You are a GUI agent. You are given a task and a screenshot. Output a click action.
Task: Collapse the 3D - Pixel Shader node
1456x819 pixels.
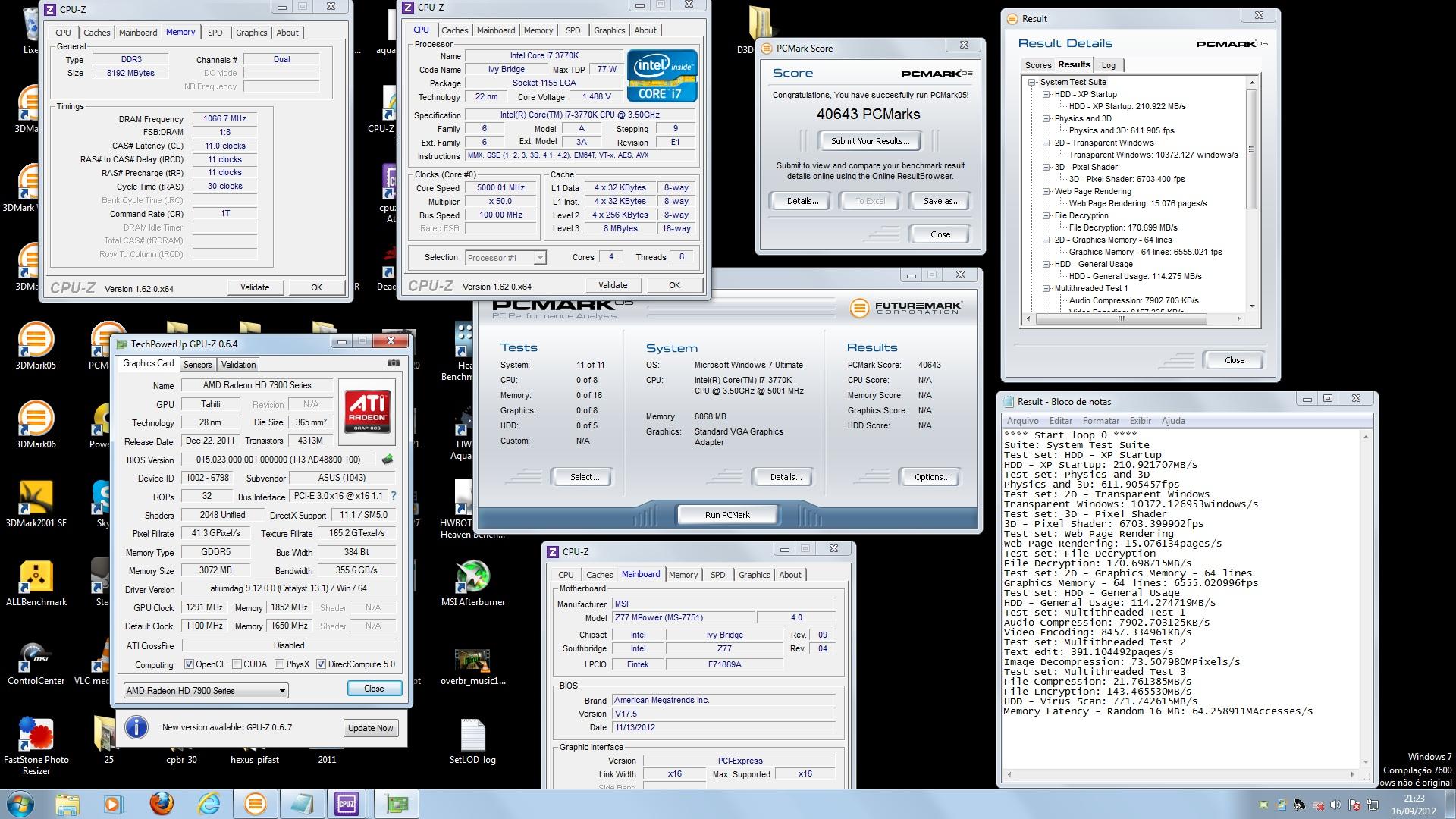1046,167
